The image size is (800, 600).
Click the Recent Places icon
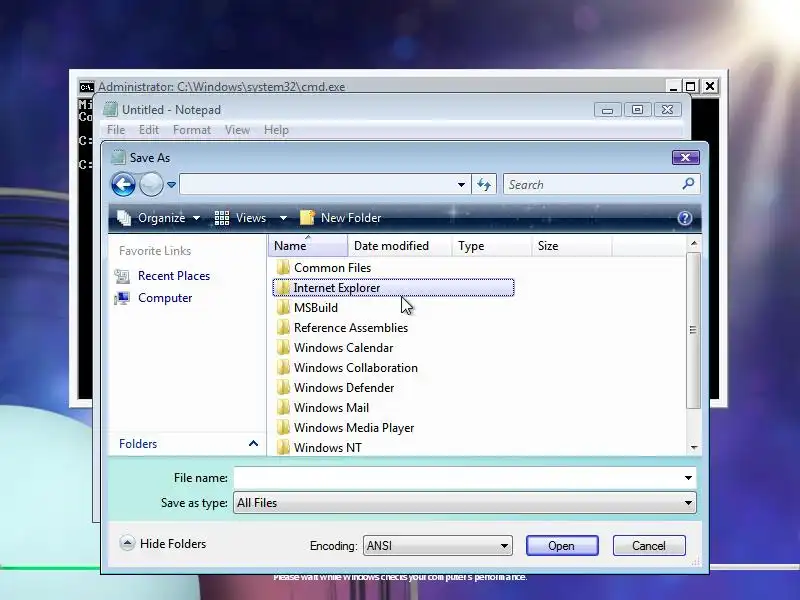point(122,276)
